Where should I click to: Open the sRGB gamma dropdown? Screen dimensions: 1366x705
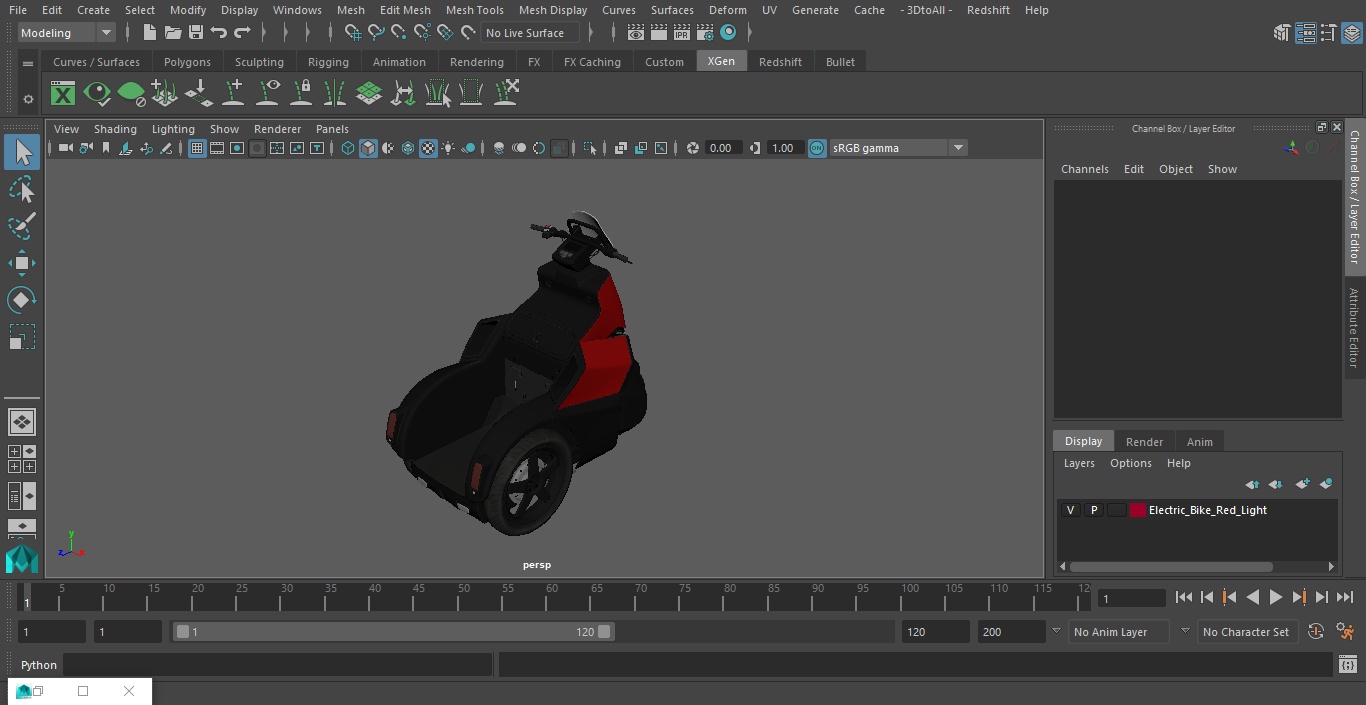pyautogui.click(x=897, y=148)
